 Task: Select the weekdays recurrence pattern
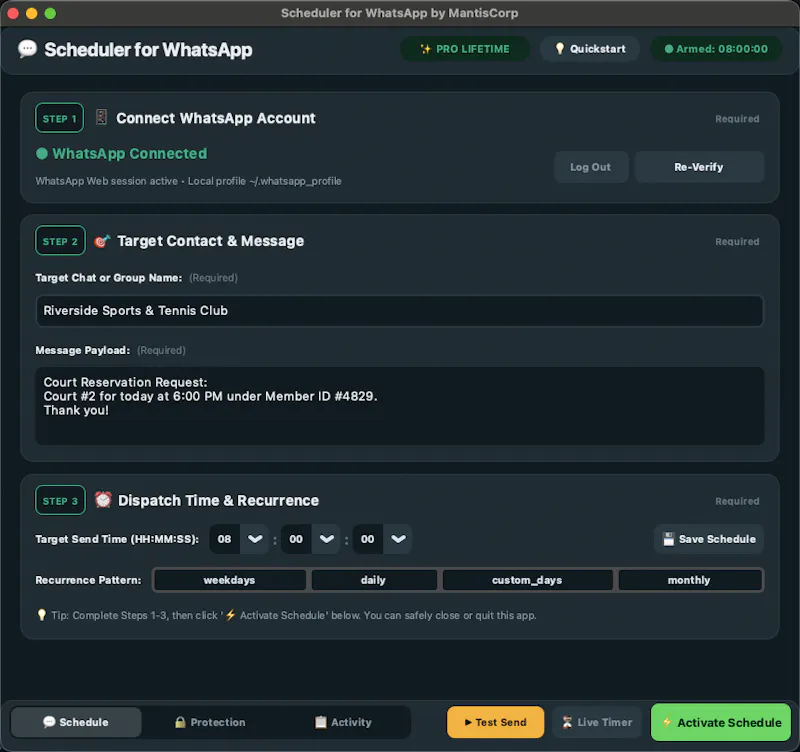(x=230, y=580)
